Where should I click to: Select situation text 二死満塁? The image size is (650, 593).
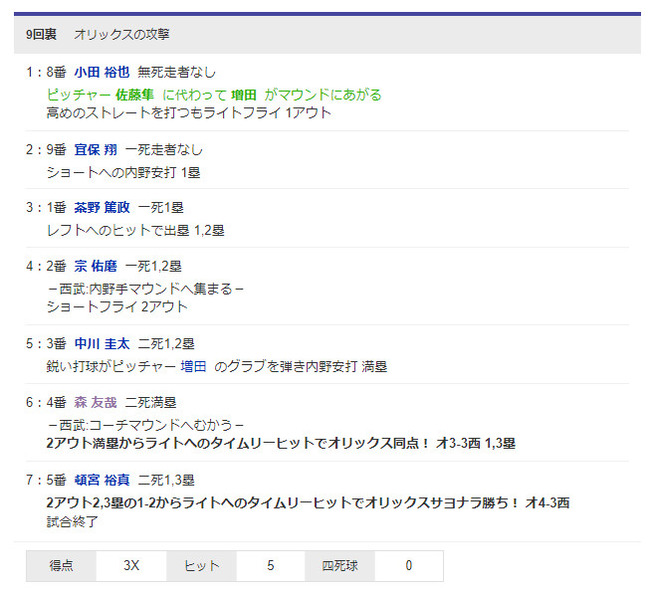pyautogui.click(x=151, y=402)
